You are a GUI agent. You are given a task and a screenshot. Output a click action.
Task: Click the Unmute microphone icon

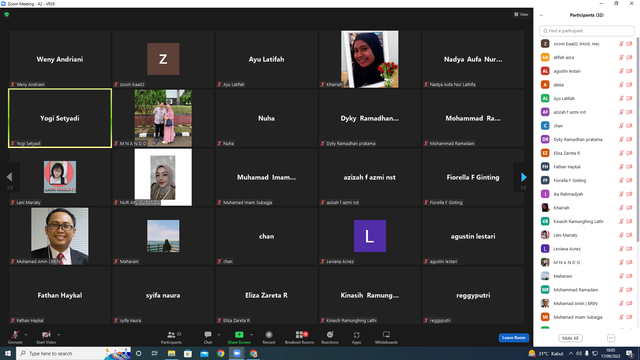point(15,335)
